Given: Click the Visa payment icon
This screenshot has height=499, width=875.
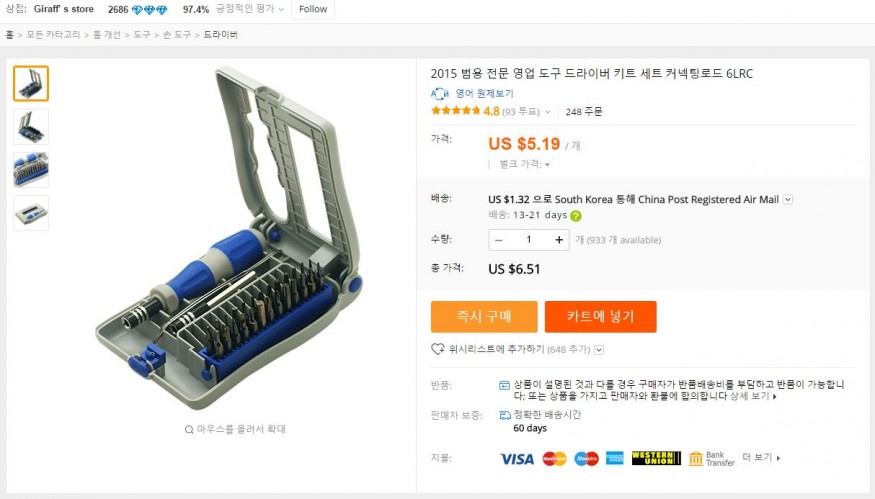Looking at the screenshot, I should coord(517,458).
